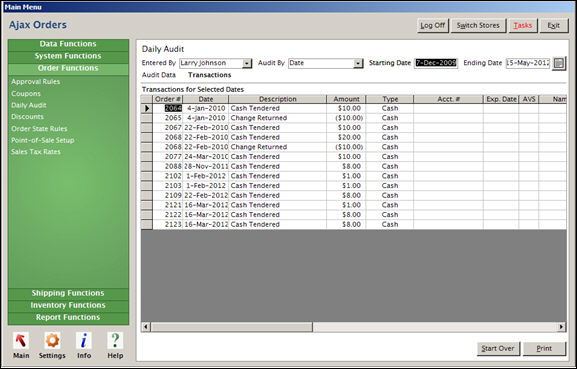Click the Start Over button
Viewport: 577px width, 369px height.
pyautogui.click(x=498, y=348)
